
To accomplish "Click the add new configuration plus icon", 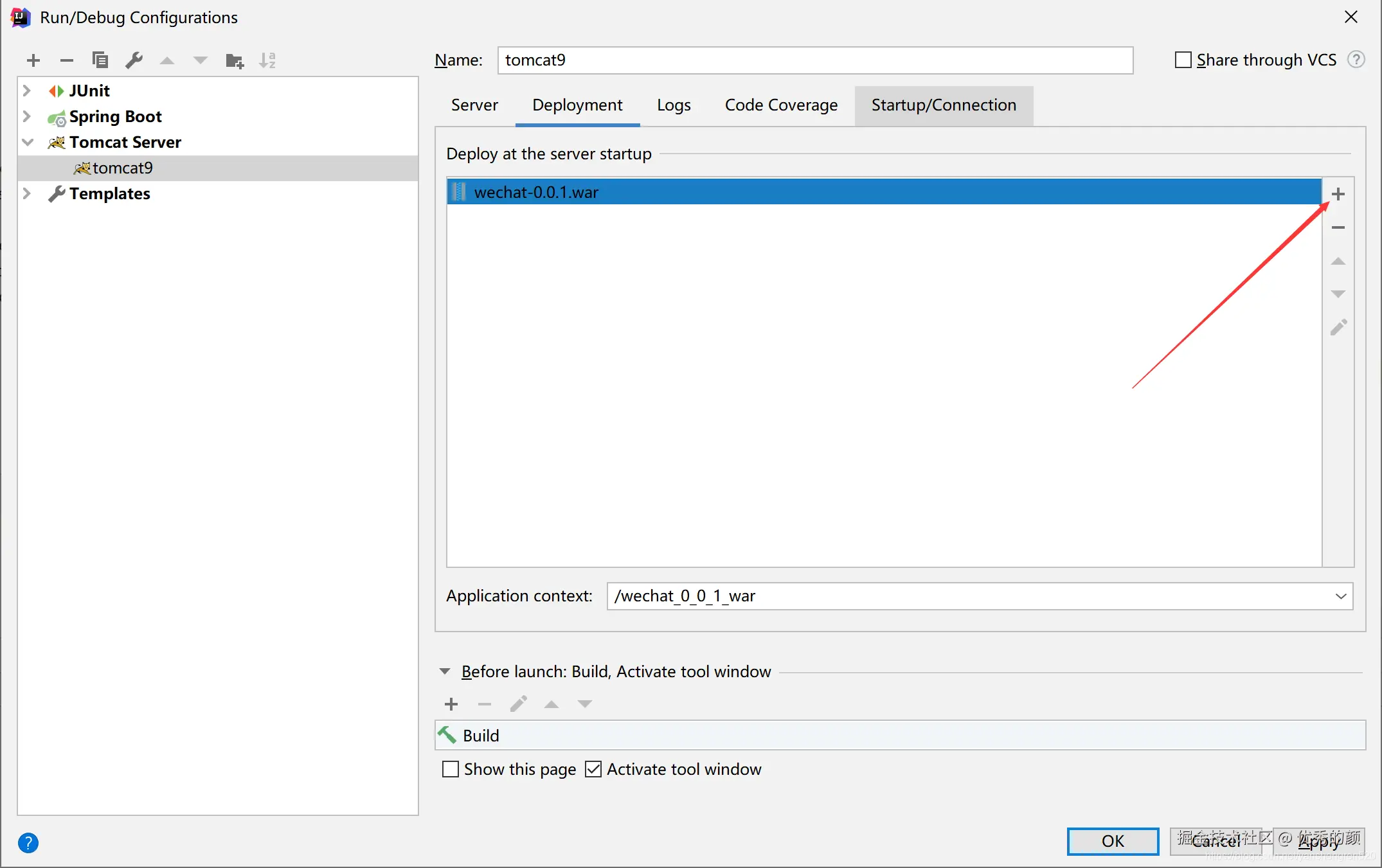I will [33, 60].
